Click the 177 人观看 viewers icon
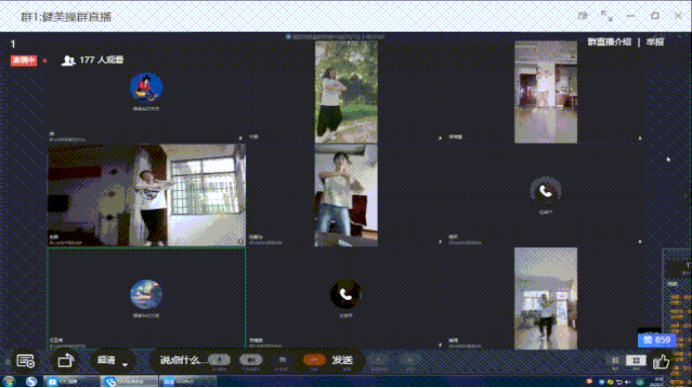The image size is (692, 388). pos(68,60)
